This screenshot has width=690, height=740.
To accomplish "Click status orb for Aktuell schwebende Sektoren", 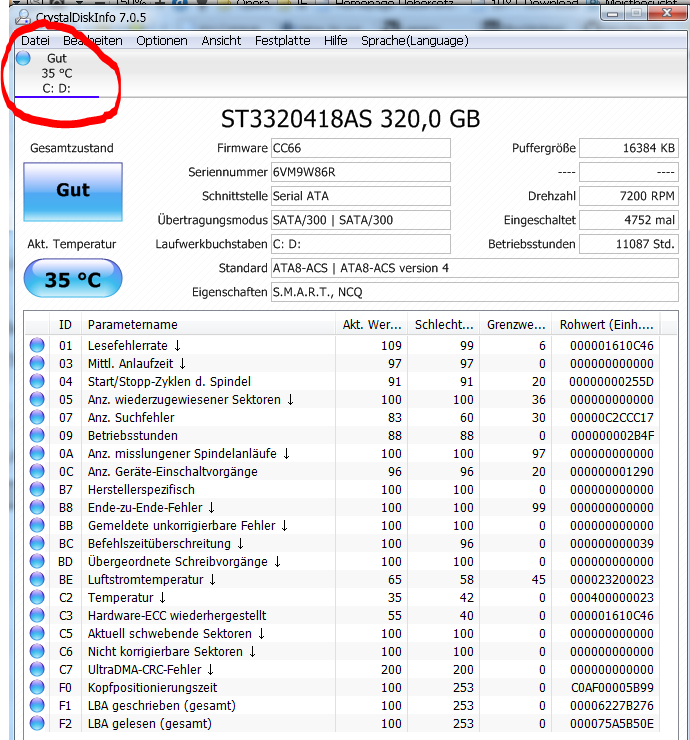I will coord(37,633).
